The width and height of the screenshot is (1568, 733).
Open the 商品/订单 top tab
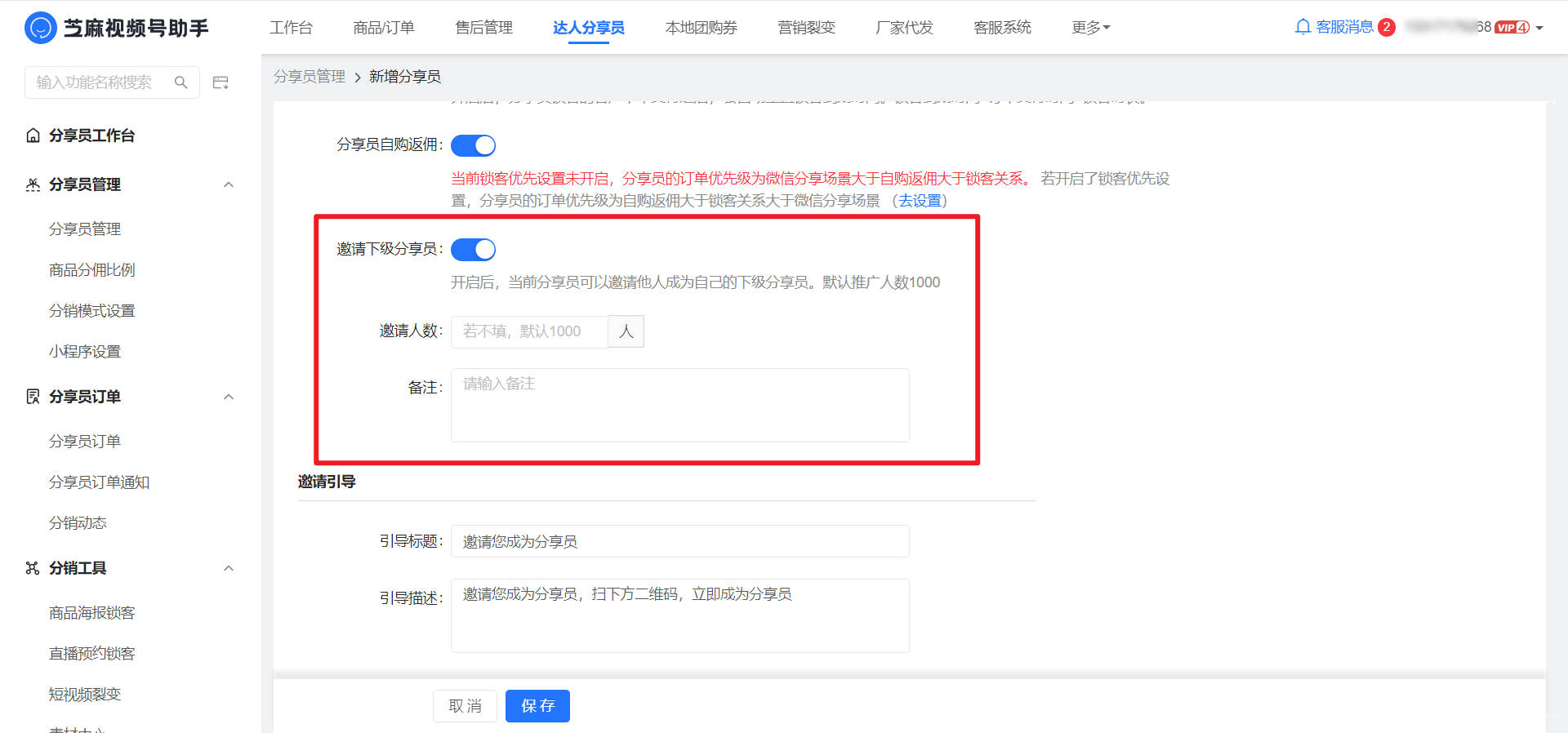pyautogui.click(x=384, y=28)
